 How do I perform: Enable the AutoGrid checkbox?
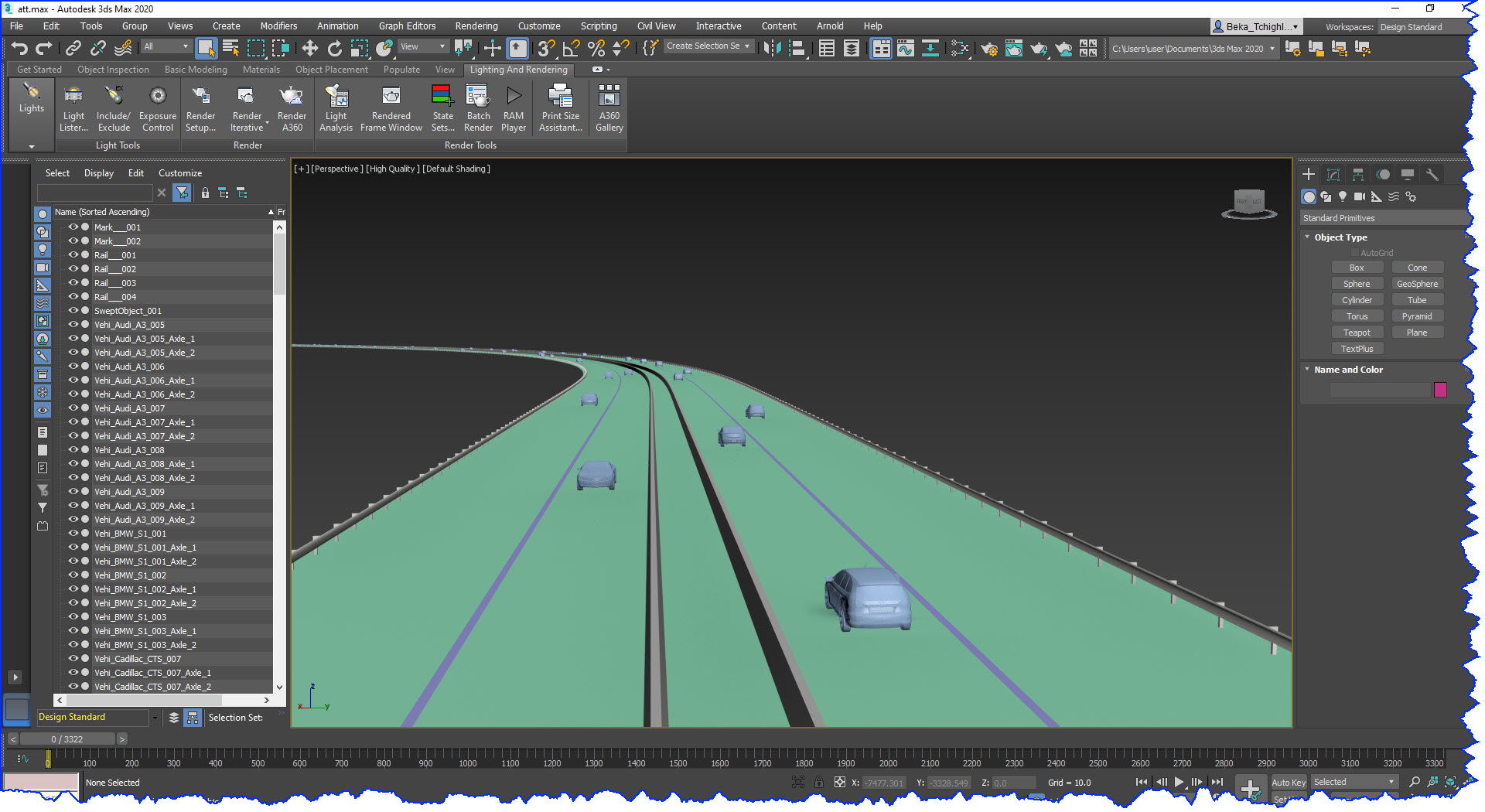(1354, 252)
